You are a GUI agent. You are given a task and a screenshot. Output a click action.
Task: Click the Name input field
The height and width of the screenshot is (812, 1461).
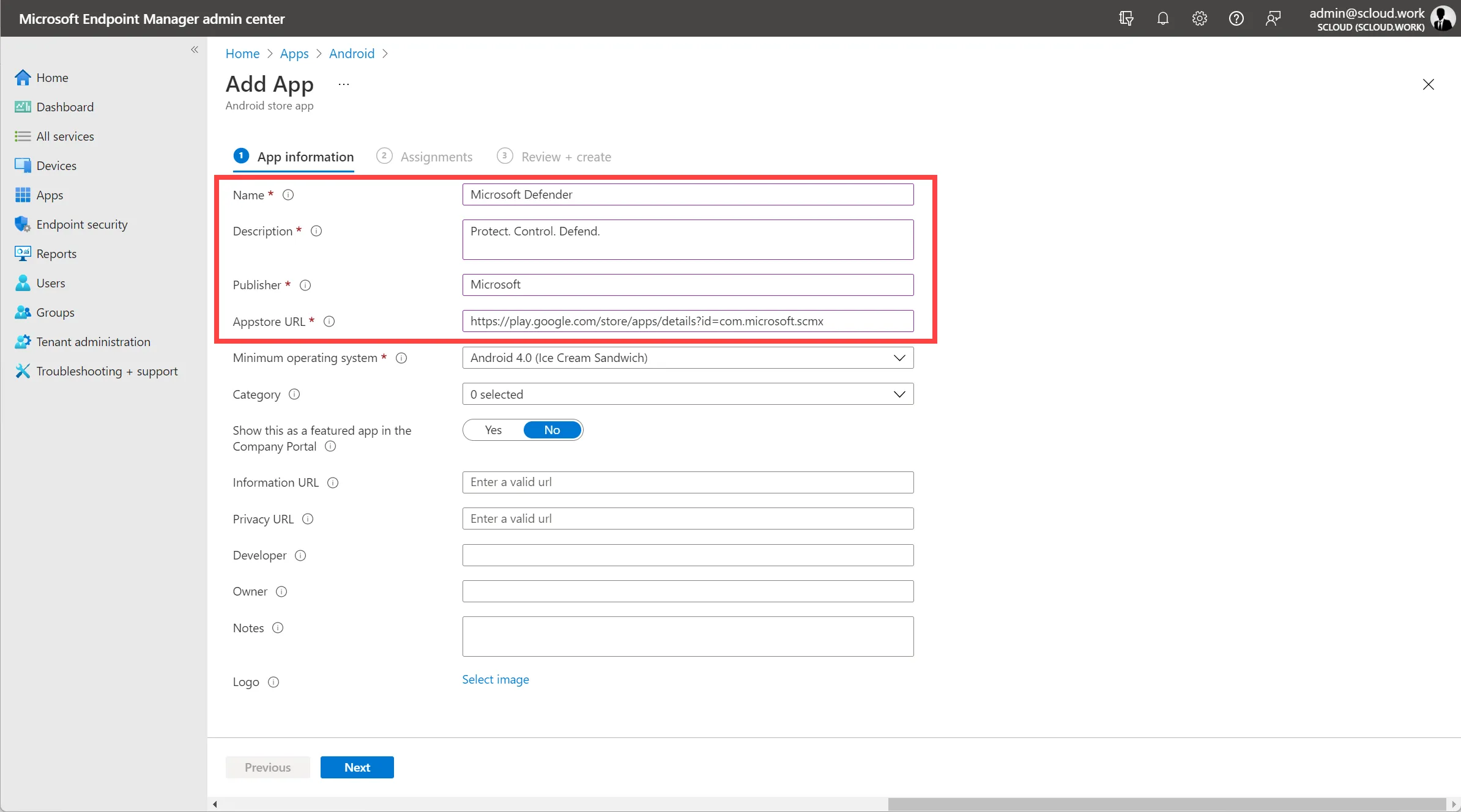688,194
